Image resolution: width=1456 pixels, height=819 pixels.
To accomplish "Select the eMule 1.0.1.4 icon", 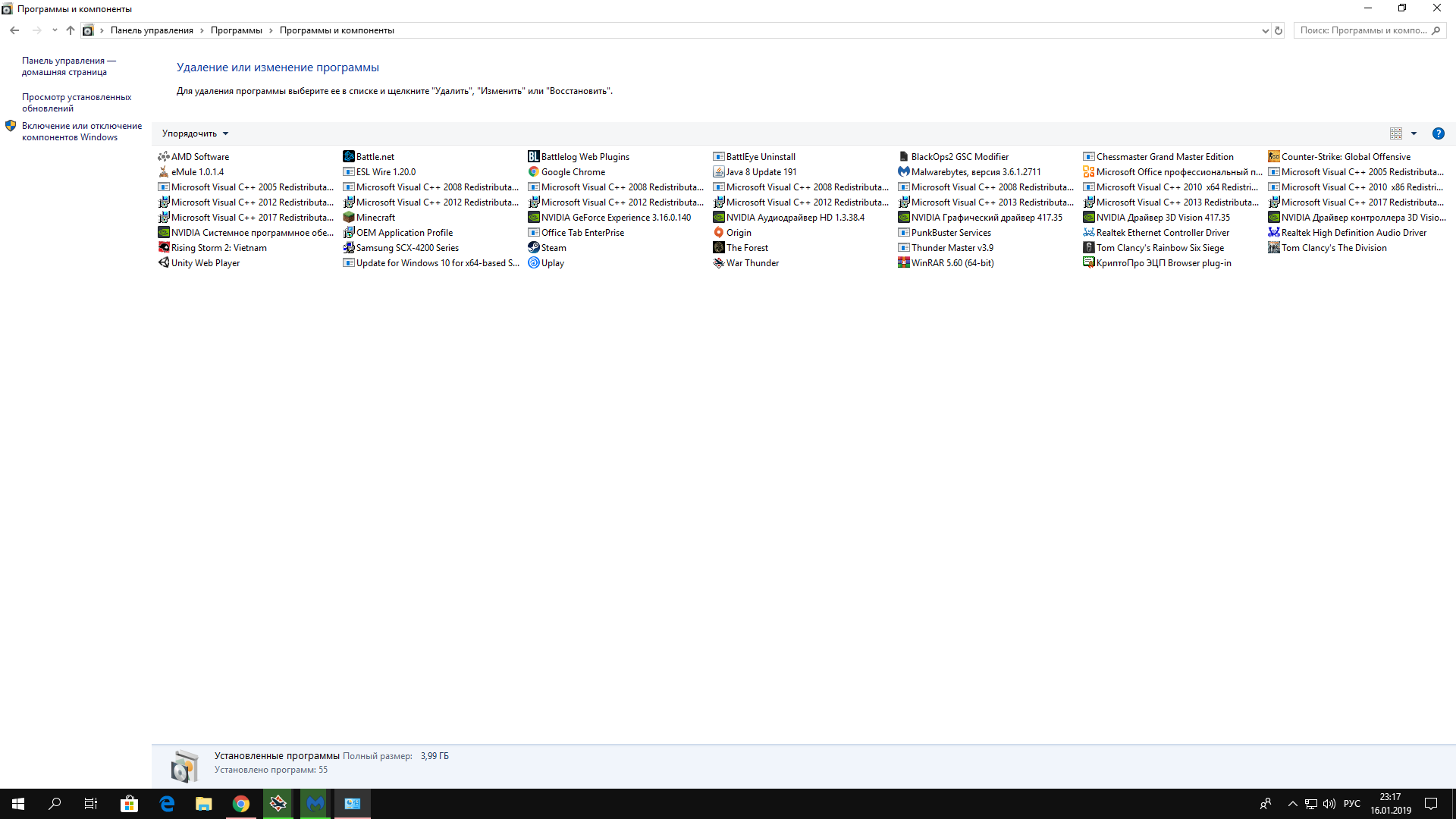I will tap(163, 172).
